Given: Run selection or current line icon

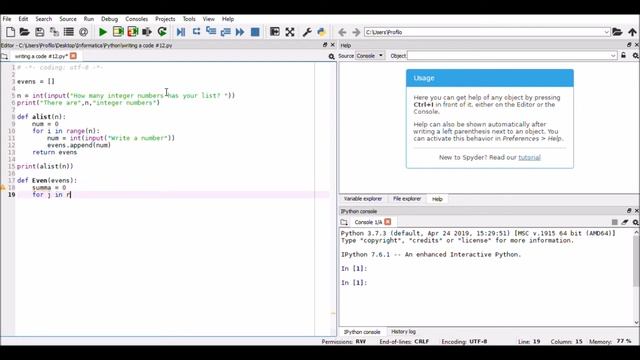Looking at the screenshot, I should point(147,32).
